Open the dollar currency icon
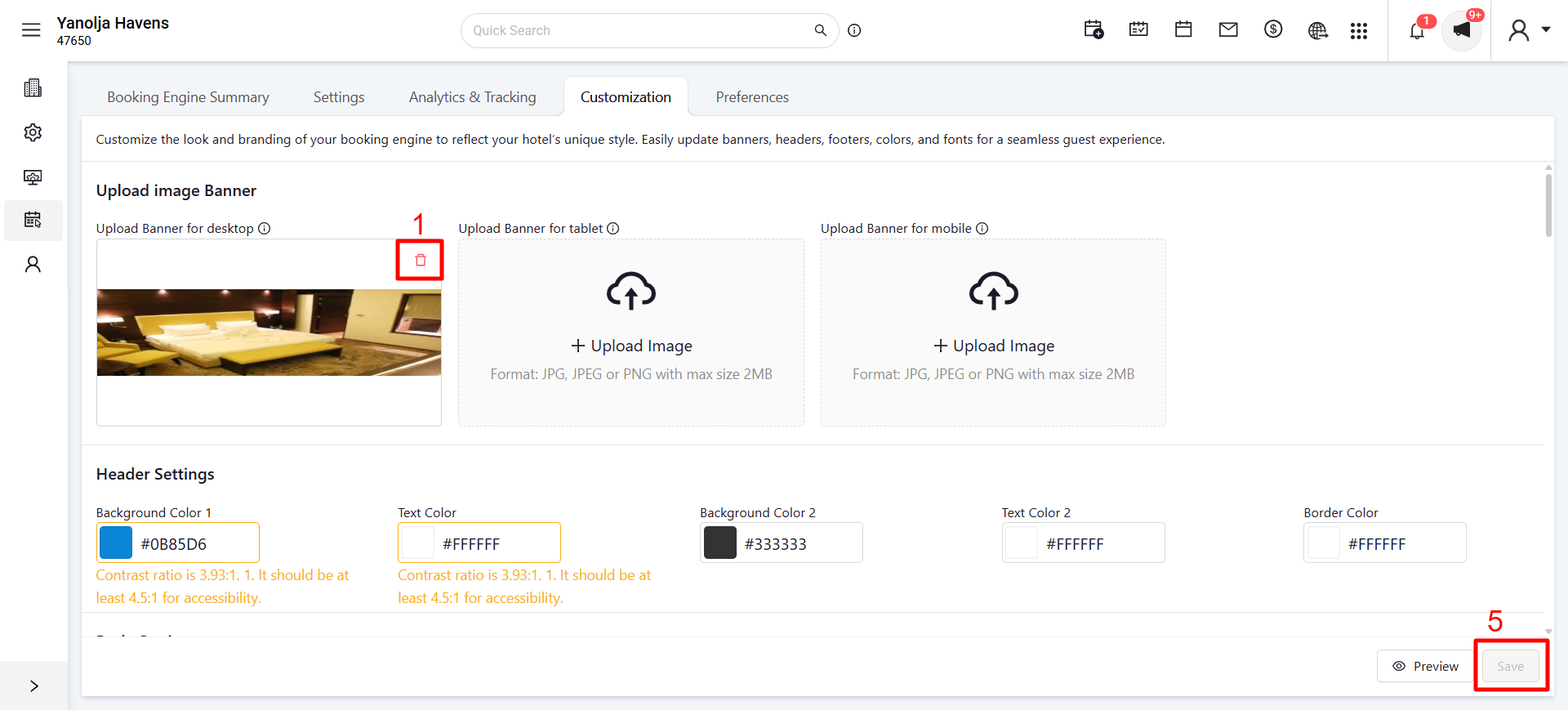The image size is (1568, 710). coord(1273,30)
